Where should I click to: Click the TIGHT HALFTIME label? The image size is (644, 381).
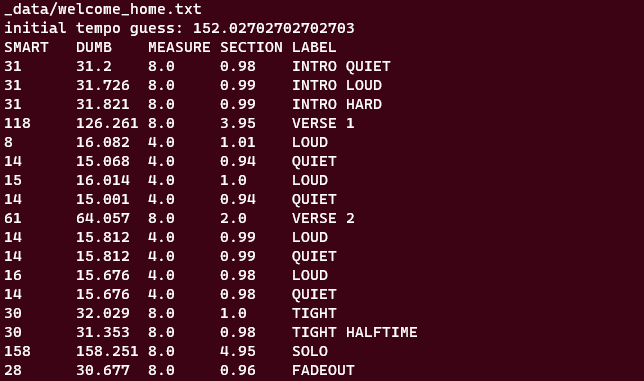point(355,332)
